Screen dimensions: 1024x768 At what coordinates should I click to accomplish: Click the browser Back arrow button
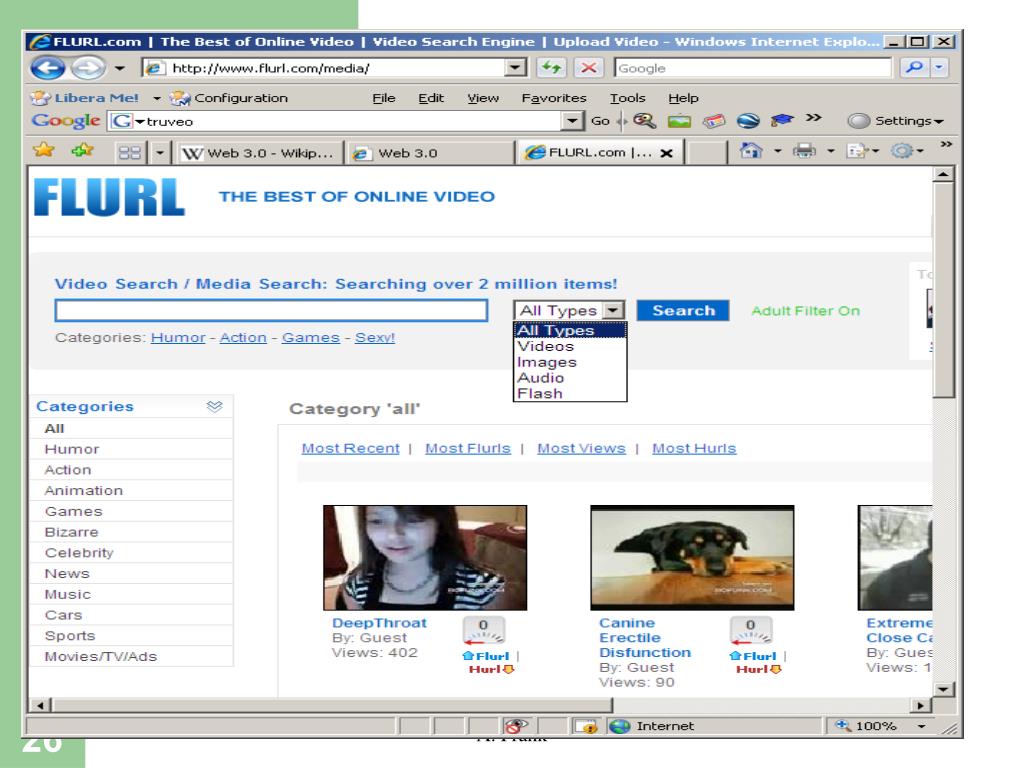(48, 67)
